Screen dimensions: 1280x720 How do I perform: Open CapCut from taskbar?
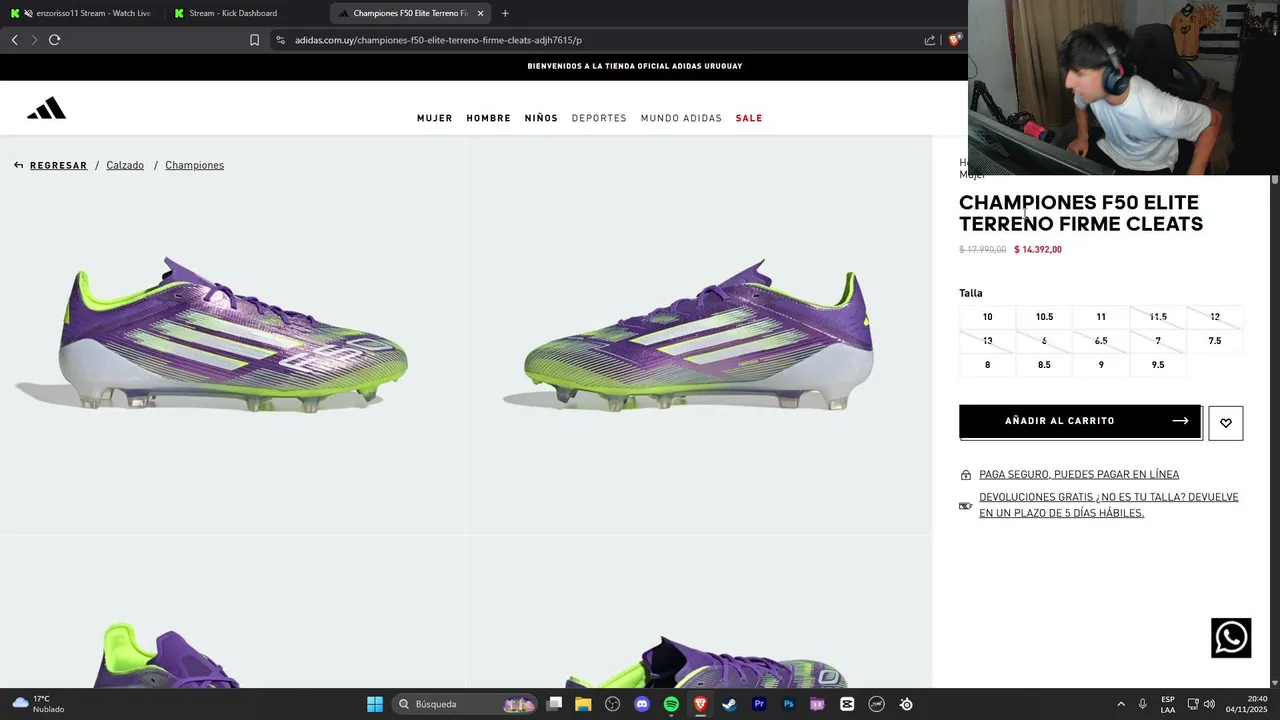tap(847, 704)
